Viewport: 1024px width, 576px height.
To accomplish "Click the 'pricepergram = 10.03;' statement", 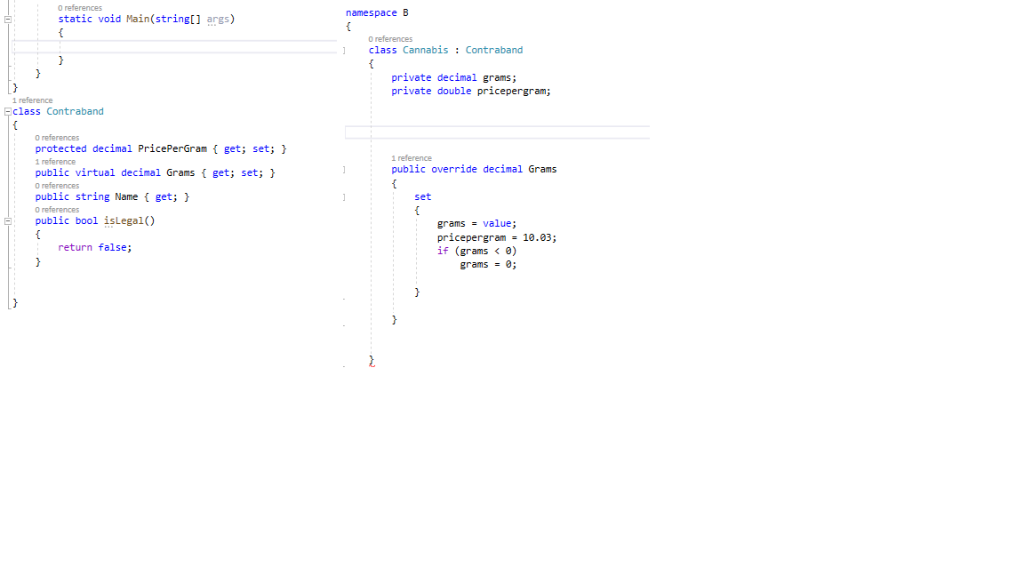I will (497, 238).
